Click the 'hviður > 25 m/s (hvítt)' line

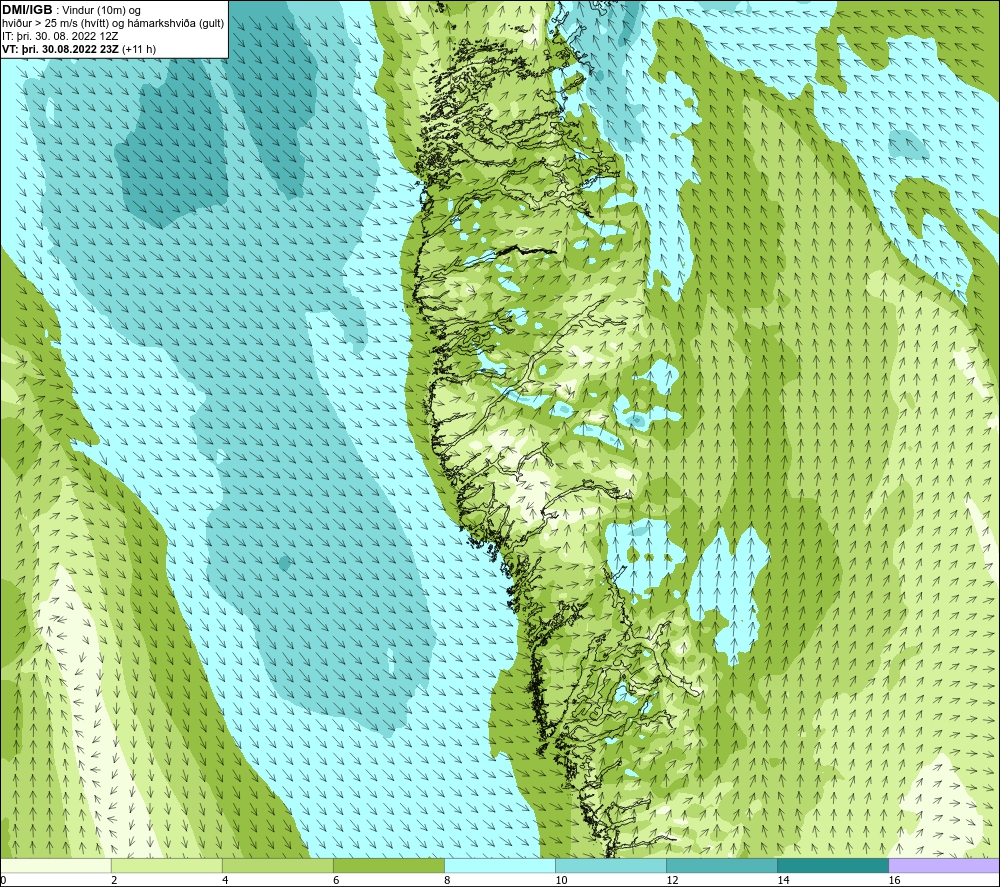(112, 24)
